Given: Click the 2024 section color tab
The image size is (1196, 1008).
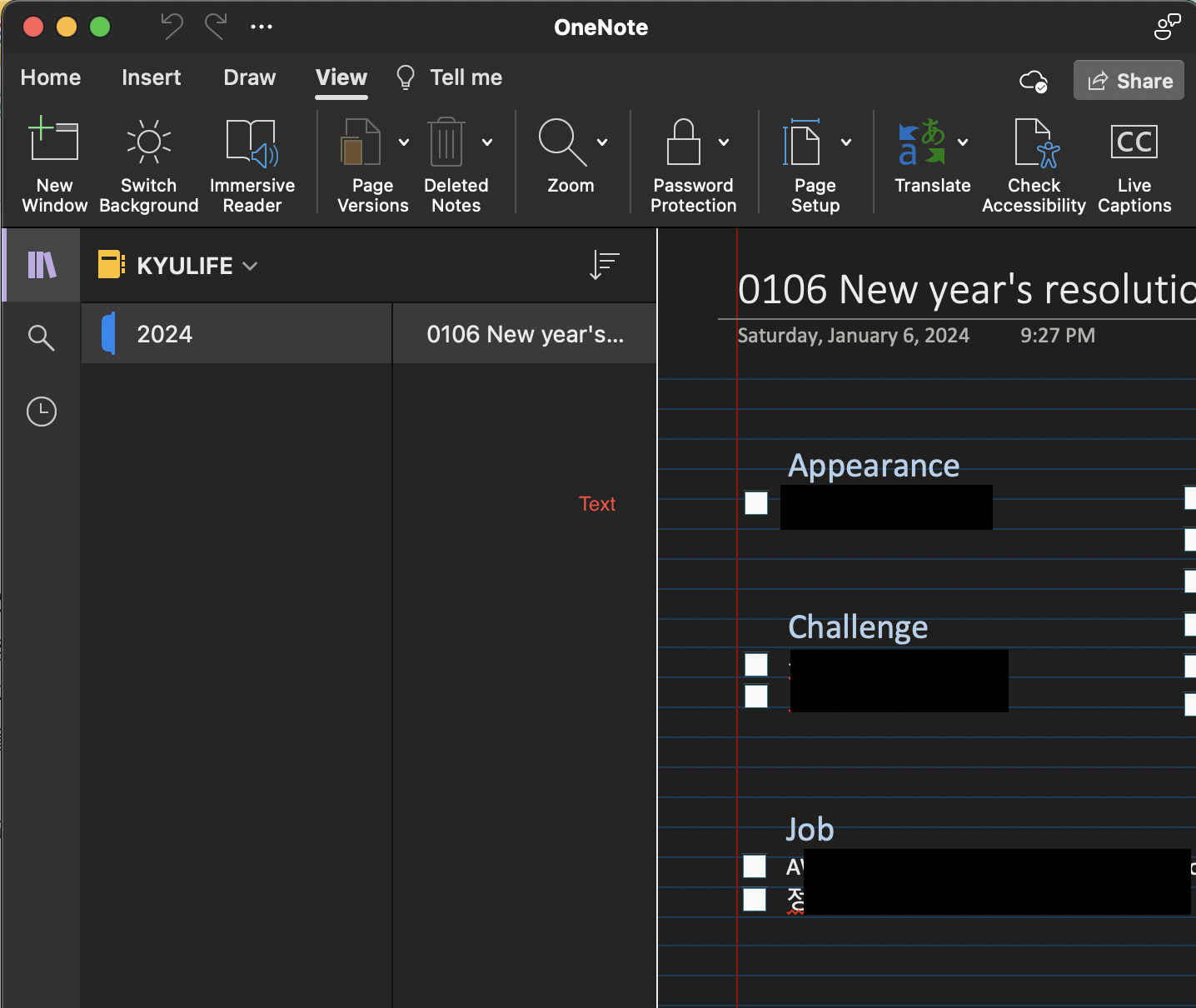Looking at the screenshot, I should (108, 333).
